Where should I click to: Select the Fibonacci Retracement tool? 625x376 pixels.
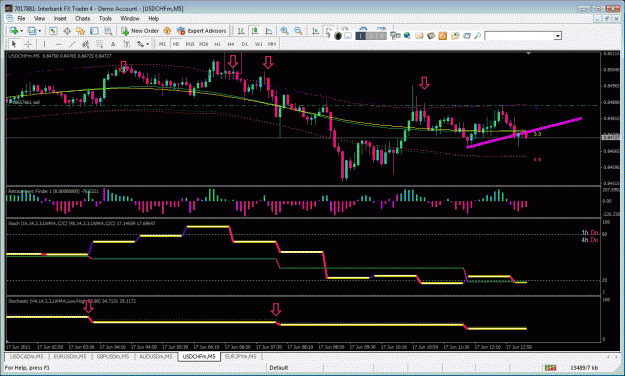pyautogui.click(x=99, y=44)
